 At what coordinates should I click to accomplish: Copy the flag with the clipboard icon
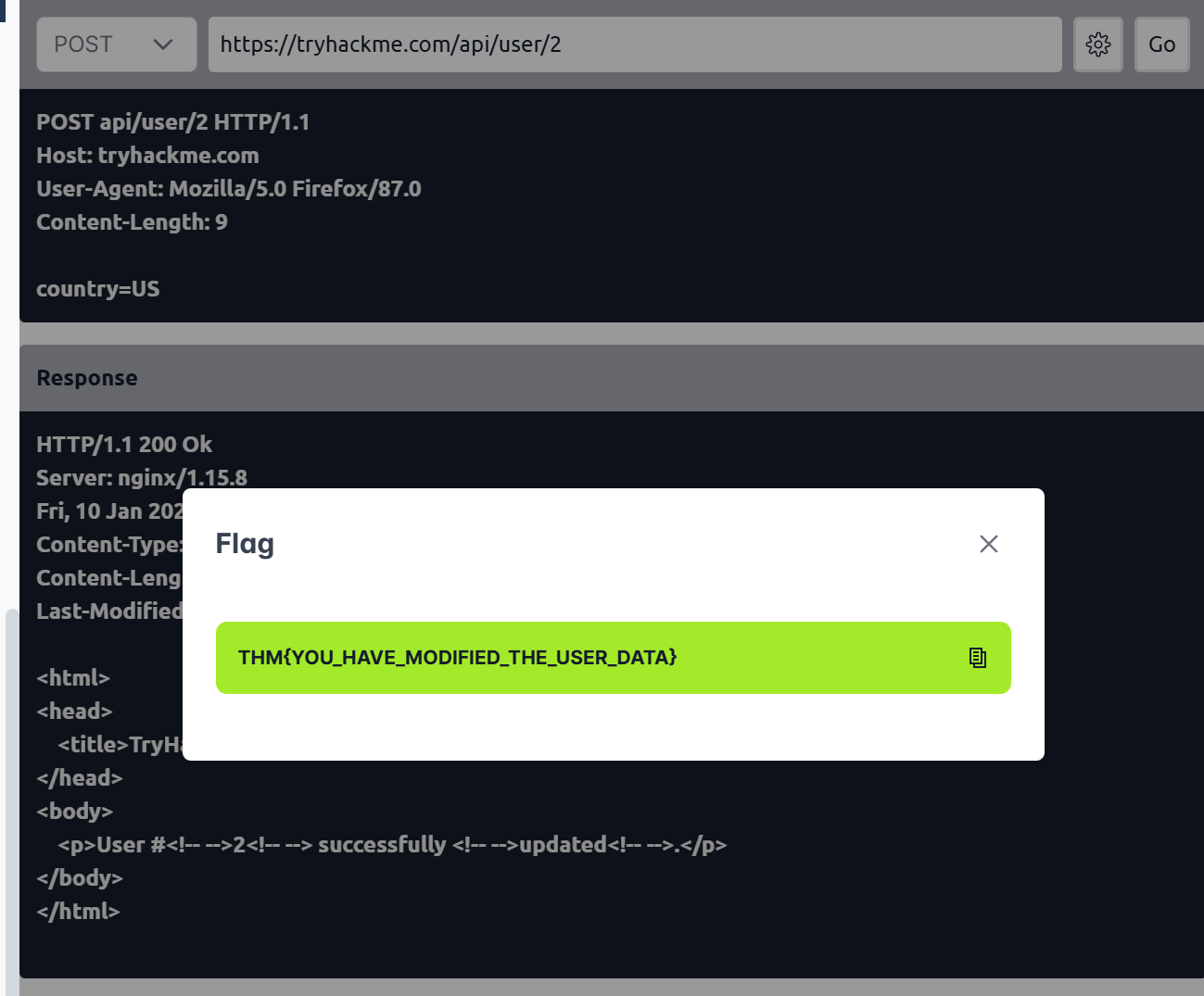pos(978,658)
